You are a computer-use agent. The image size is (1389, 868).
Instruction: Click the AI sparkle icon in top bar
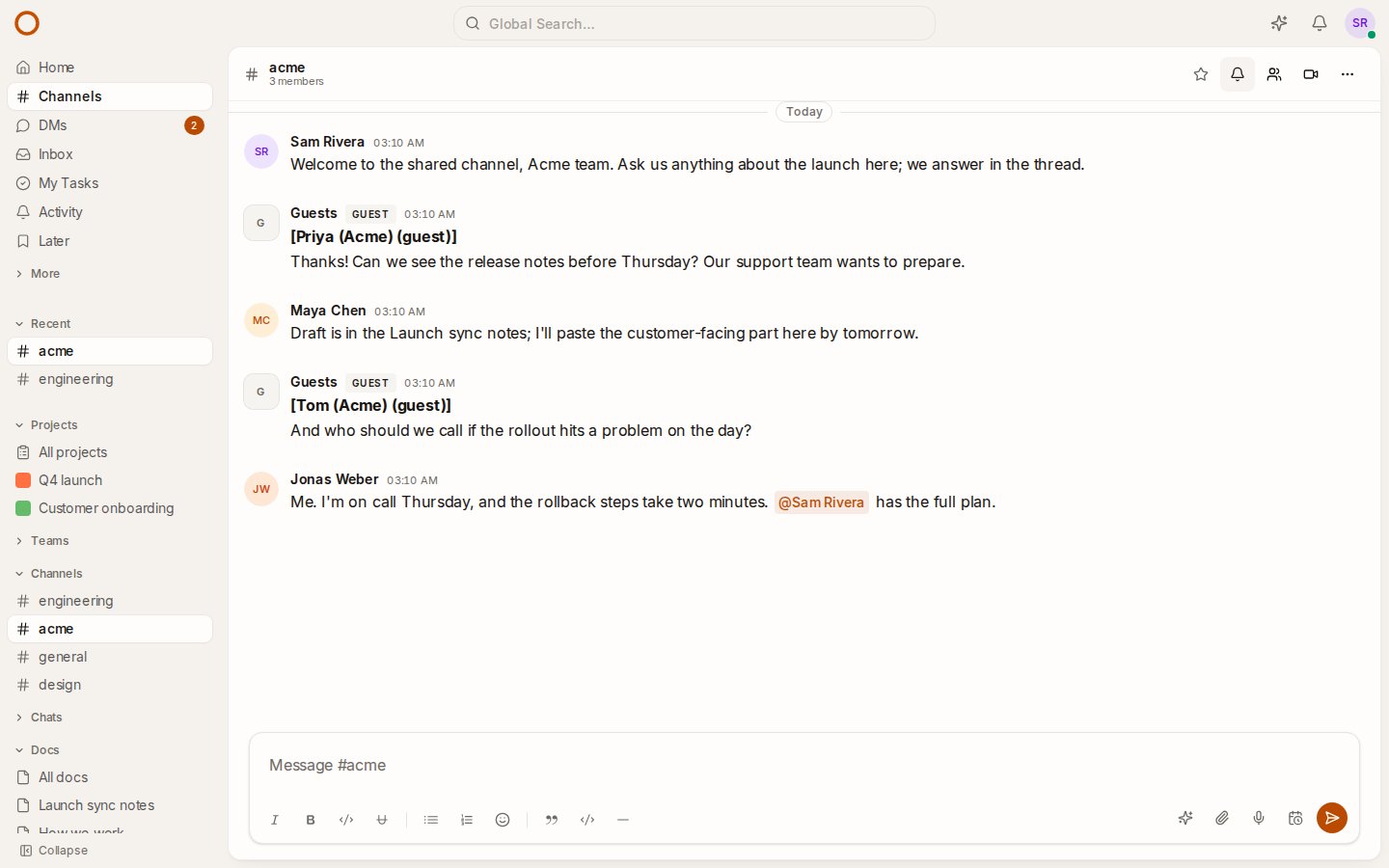pos(1279,23)
